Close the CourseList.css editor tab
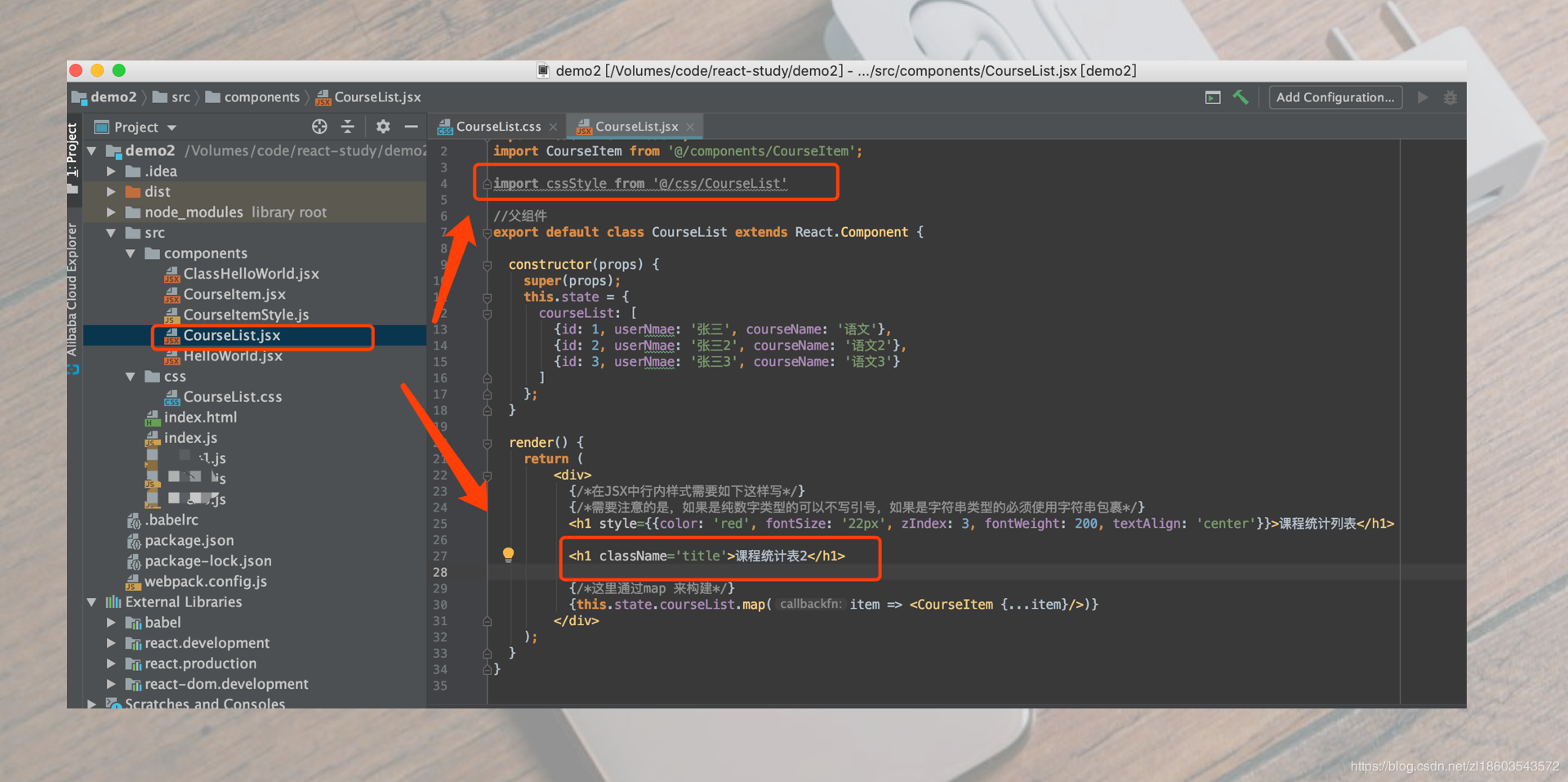 [x=553, y=127]
